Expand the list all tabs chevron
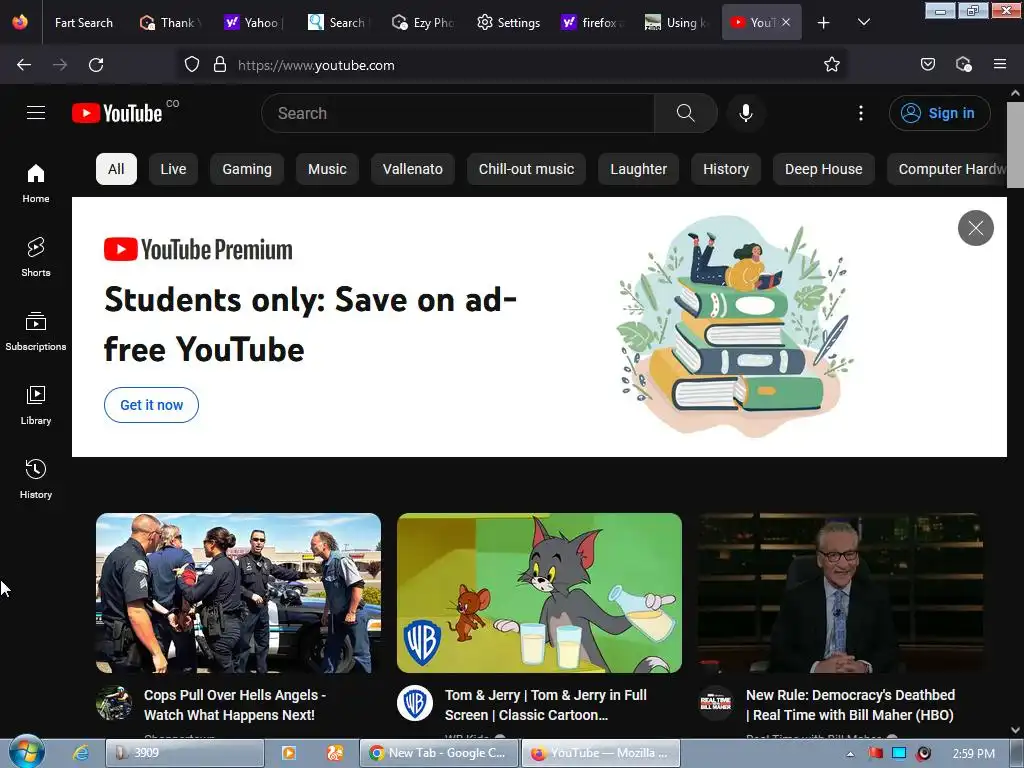The width and height of the screenshot is (1024, 768). point(863,23)
